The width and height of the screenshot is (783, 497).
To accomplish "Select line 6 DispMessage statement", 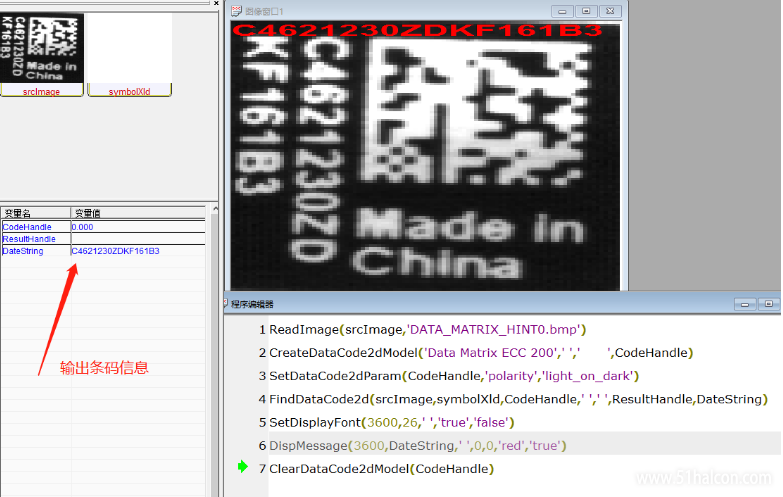I will pos(418,446).
